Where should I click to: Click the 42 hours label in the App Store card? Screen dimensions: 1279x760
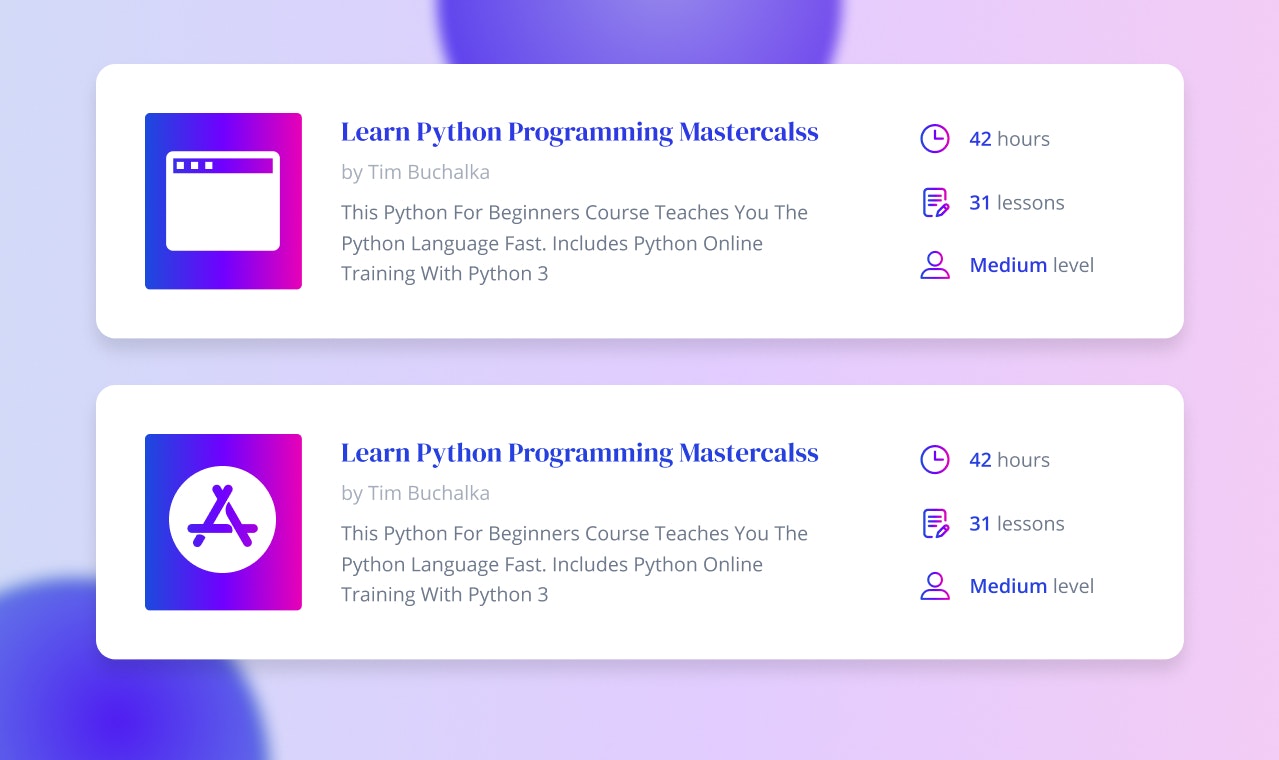tap(1009, 460)
